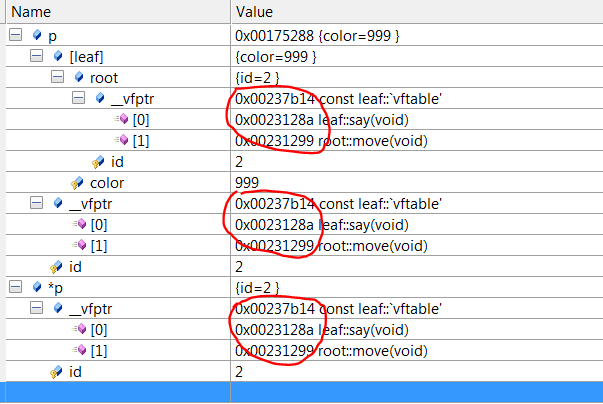The width and height of the screenshot is (603, 404).
Task: Select vftable value of __vfptr below color
Action: (x=338, y=204)
